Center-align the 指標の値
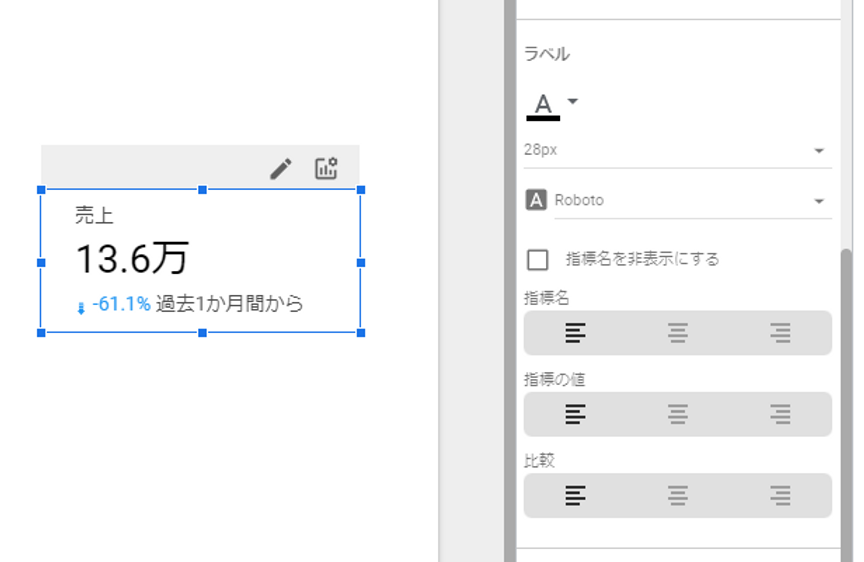 (678, 414)
